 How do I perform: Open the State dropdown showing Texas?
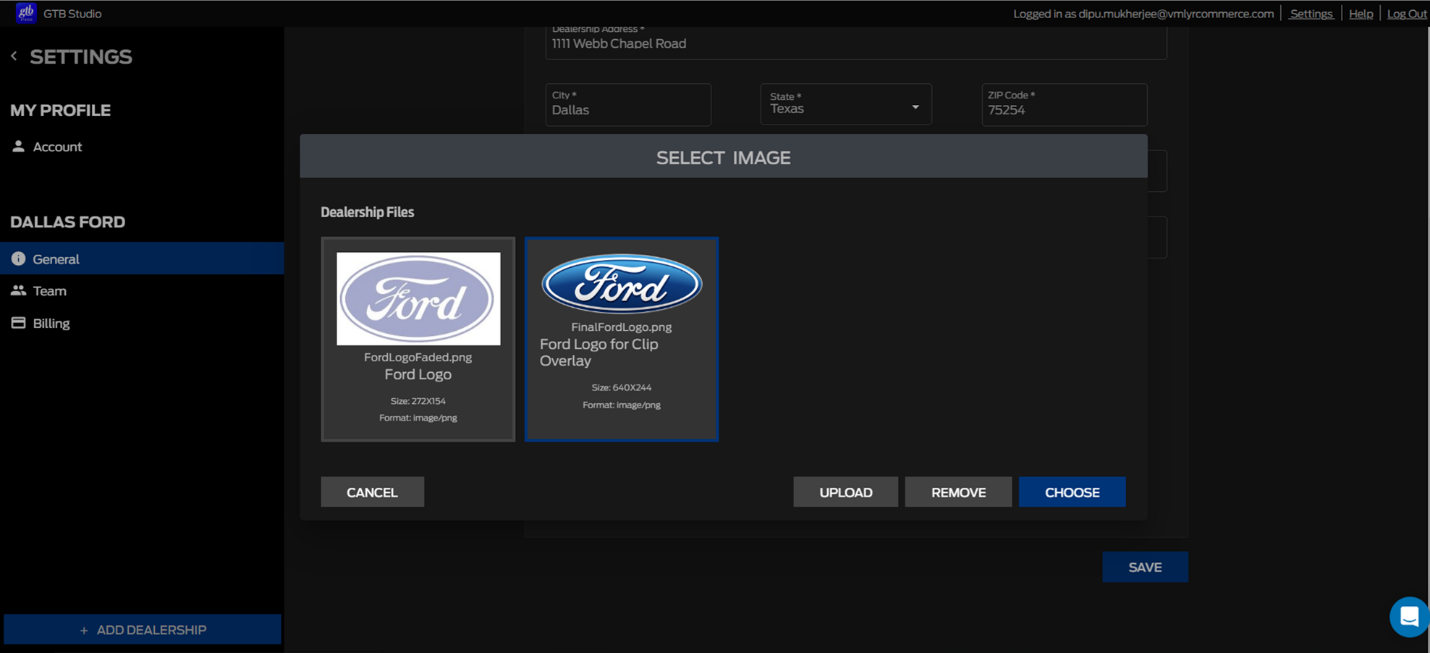tap(846, 104)
